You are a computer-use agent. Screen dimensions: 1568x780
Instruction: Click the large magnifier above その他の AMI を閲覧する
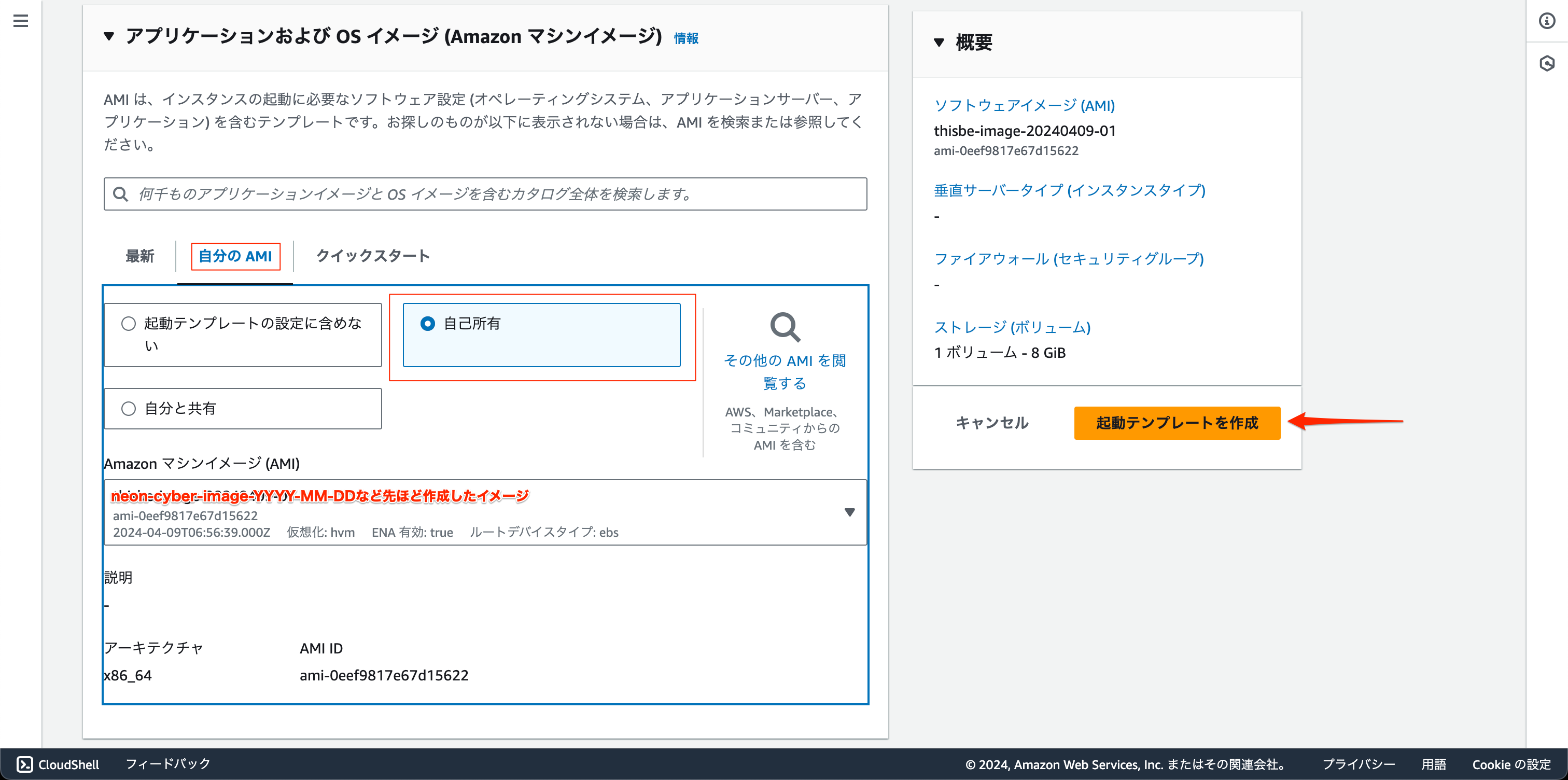[784, 327]
